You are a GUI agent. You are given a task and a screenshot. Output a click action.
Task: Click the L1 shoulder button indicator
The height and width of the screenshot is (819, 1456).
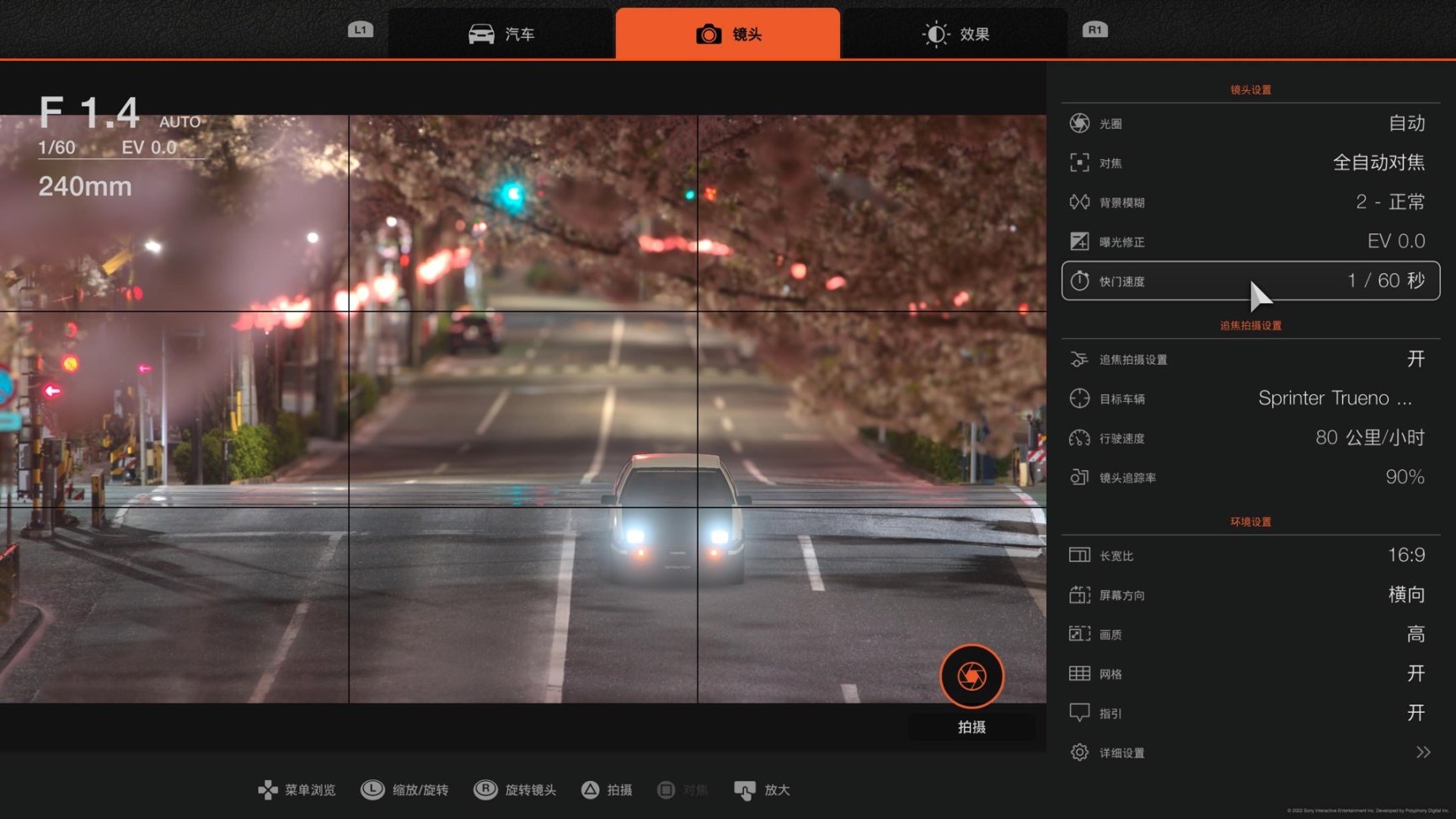point(360,29)
